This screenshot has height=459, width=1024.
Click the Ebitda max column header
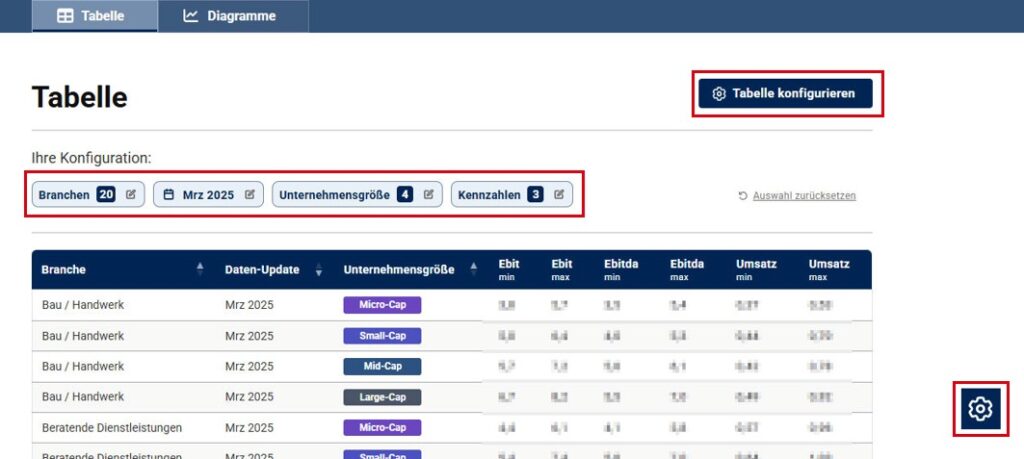(687, 270)
